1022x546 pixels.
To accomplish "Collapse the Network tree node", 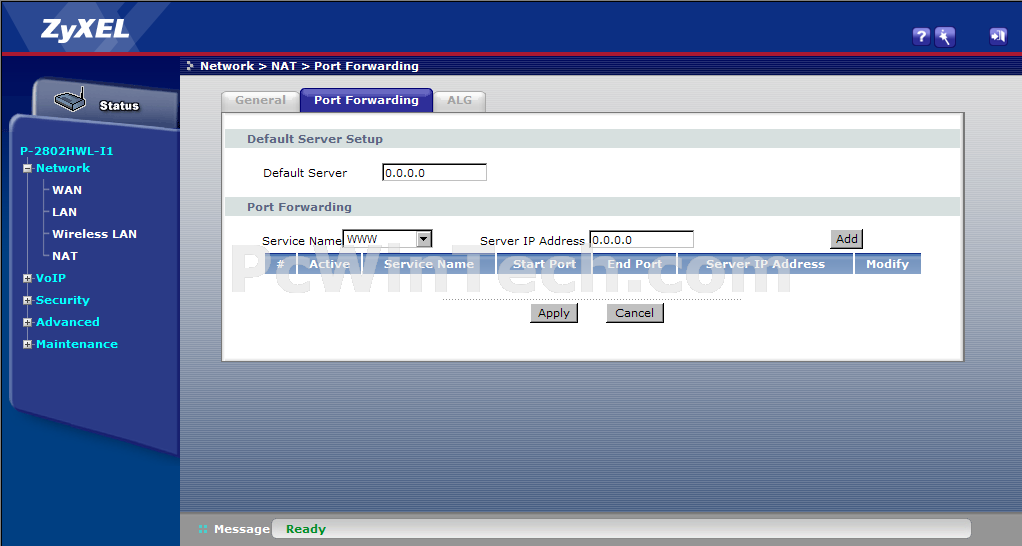I will point(27,168).
